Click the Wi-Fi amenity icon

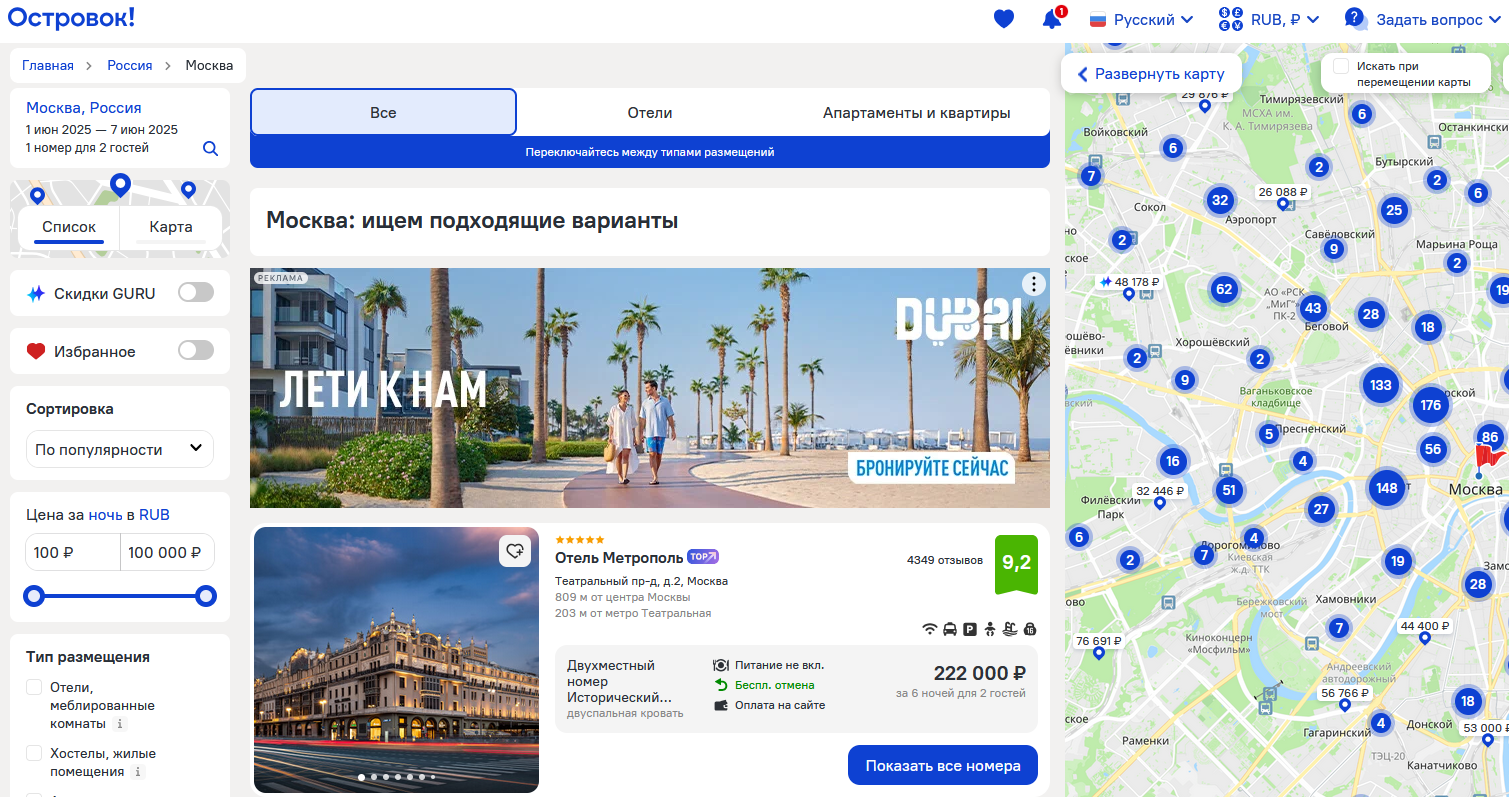(x=930, y=629)
